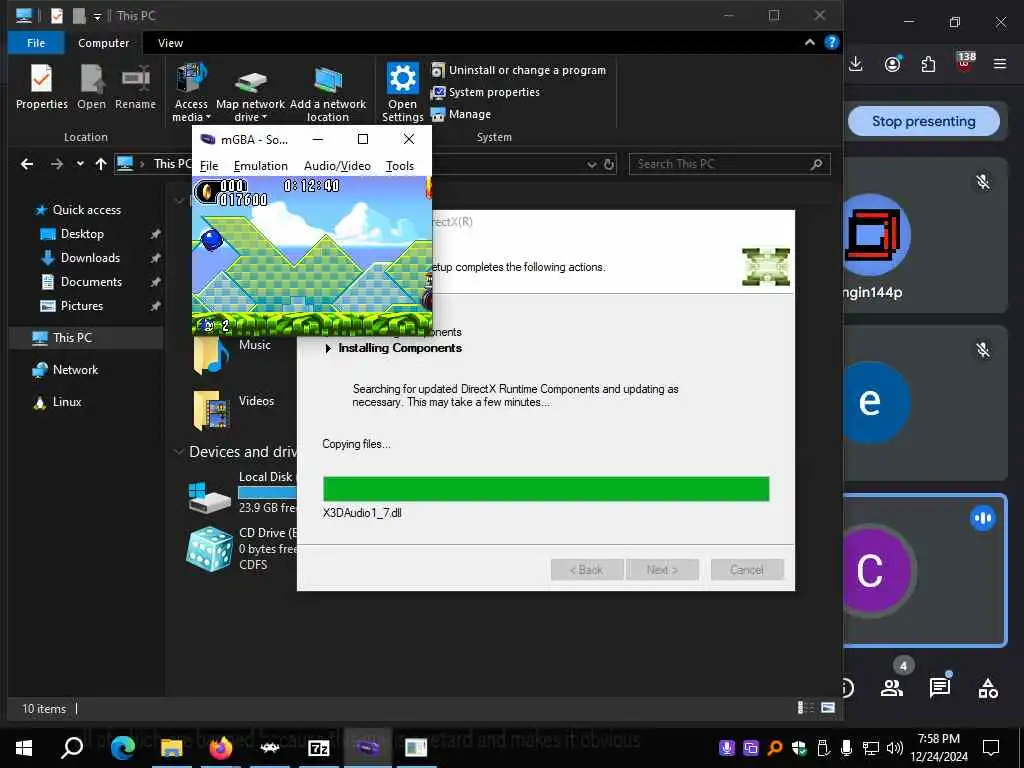Open the Map network drive option

pos(250,93)
